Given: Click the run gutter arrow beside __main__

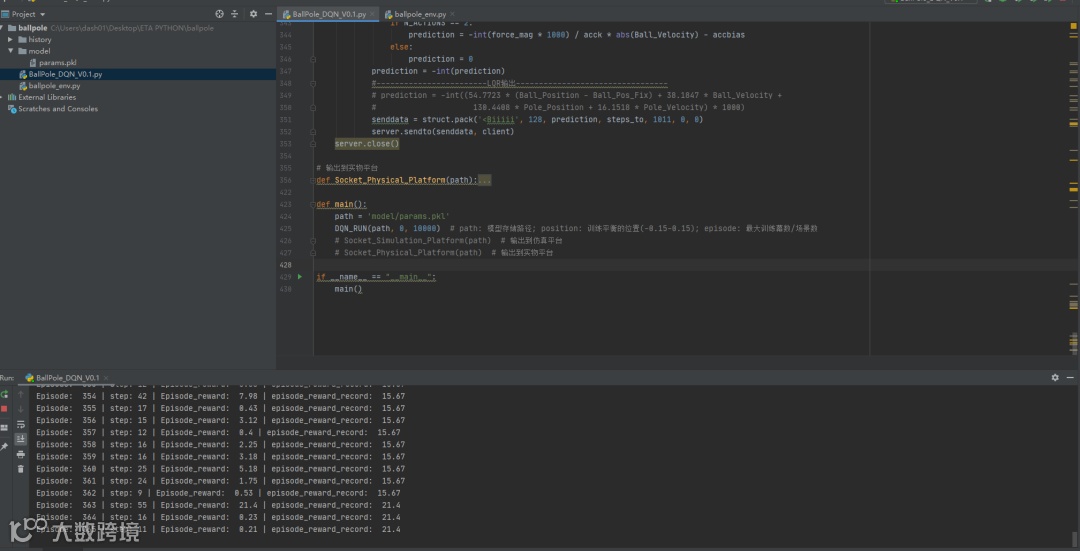Looking at the screenshot, I should click(x=299, y=276).
